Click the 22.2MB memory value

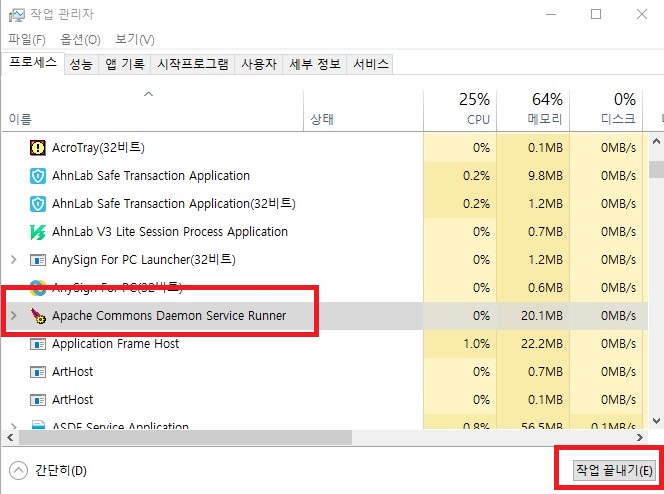point(542,344)
